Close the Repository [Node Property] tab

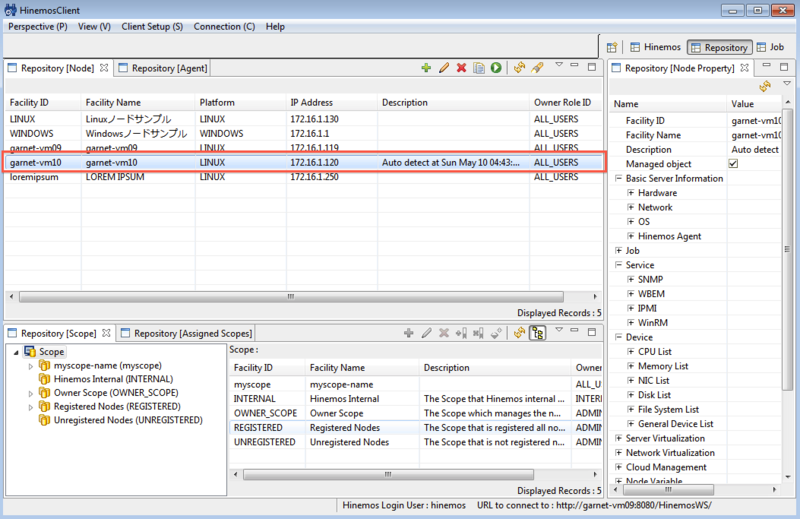(744, 68)
